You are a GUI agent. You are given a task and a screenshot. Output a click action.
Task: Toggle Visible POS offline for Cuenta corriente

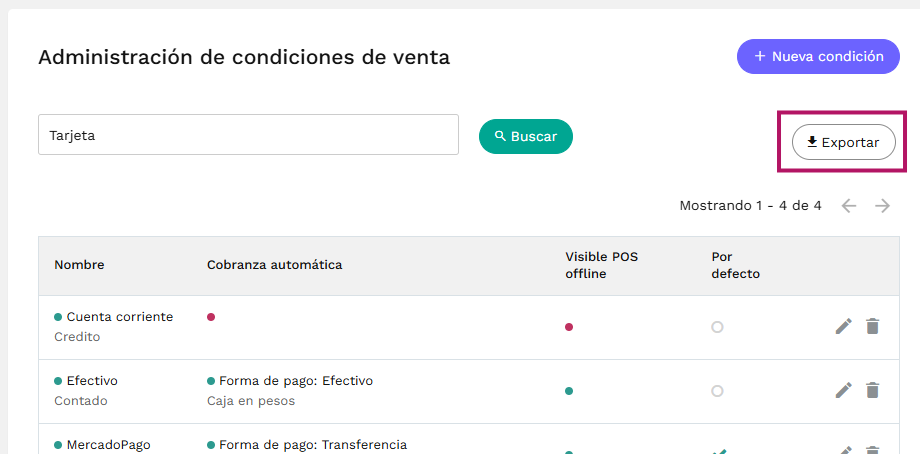[569, 327]
